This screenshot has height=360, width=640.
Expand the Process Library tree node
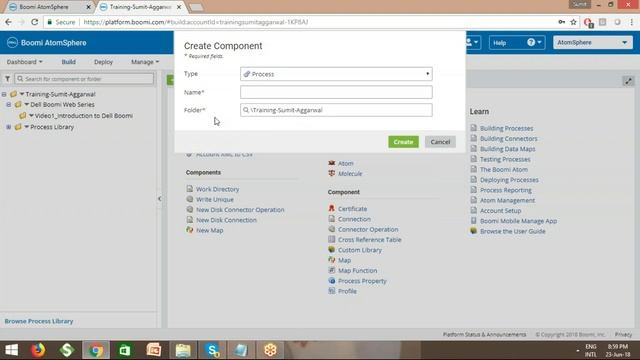pos(9,127)
